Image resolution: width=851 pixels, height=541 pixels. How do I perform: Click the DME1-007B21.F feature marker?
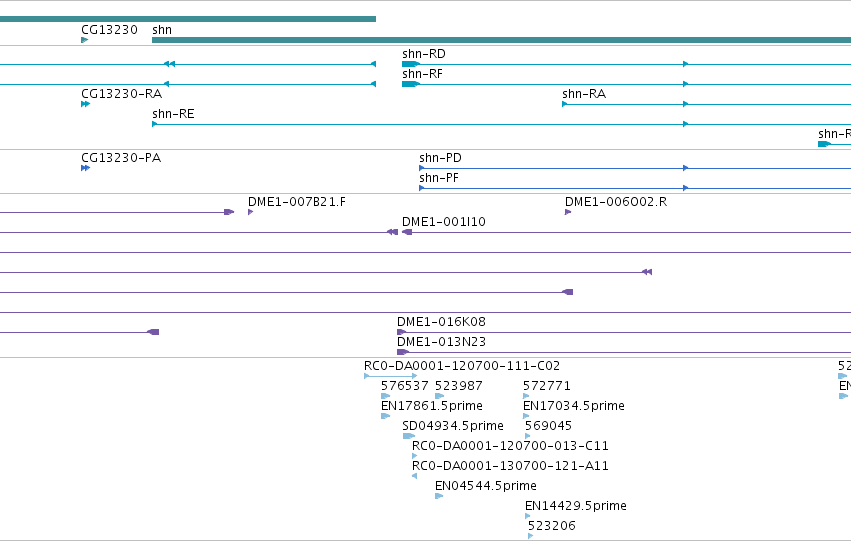pos(251,212)
